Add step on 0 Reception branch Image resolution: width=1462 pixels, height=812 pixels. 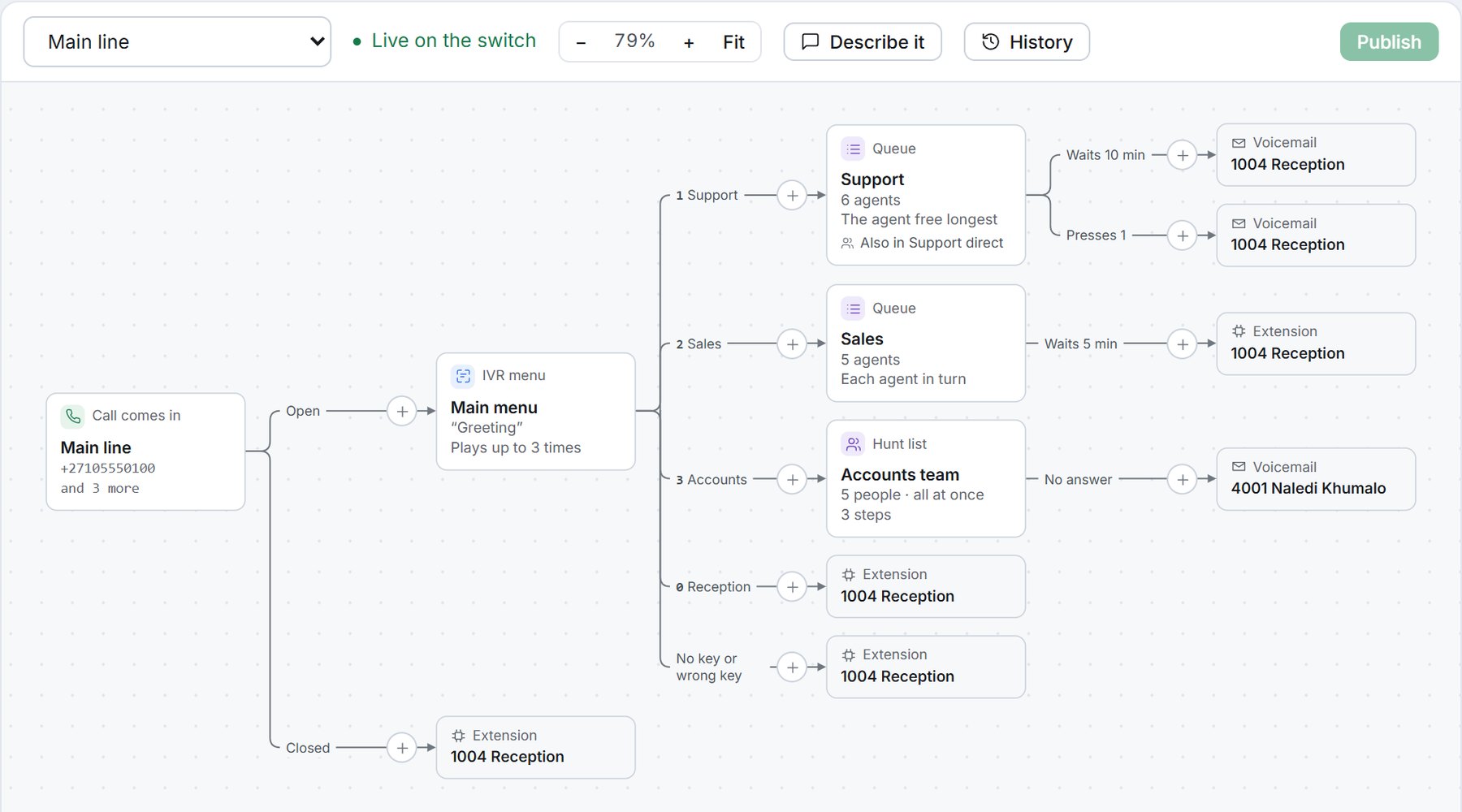click(x=792, y=586)
